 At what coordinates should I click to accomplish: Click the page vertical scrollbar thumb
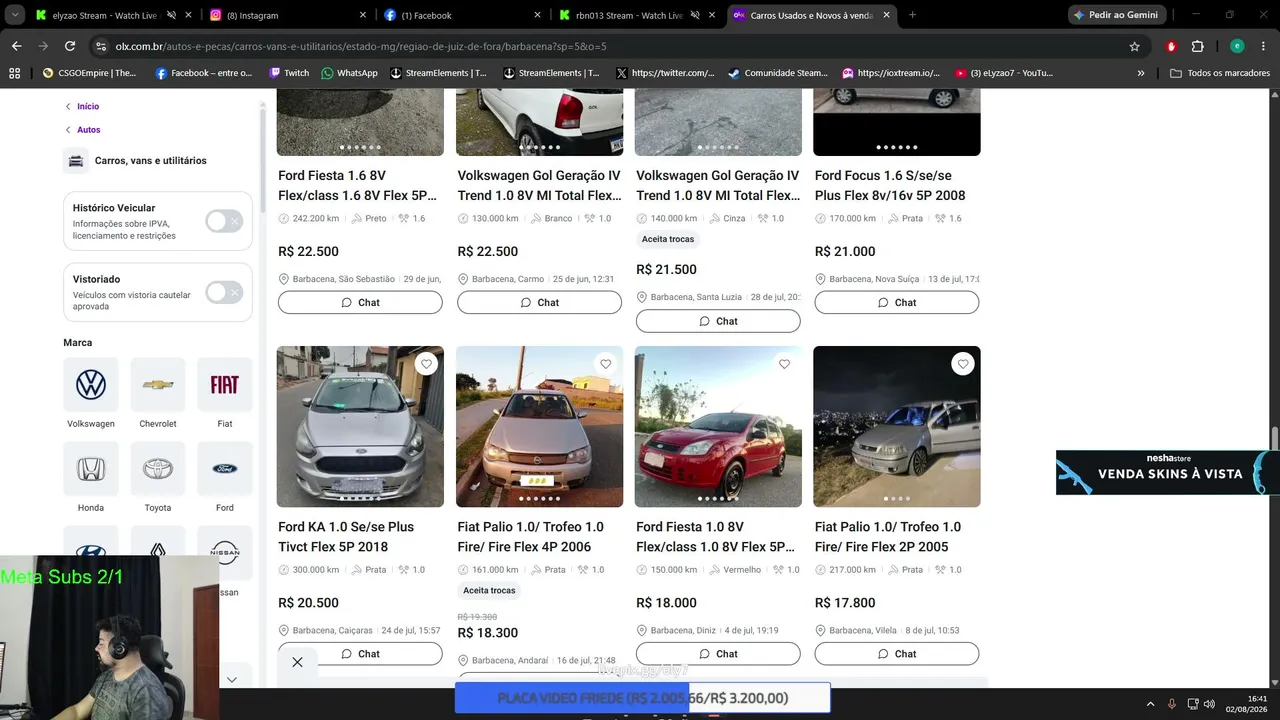[1274, 440]
